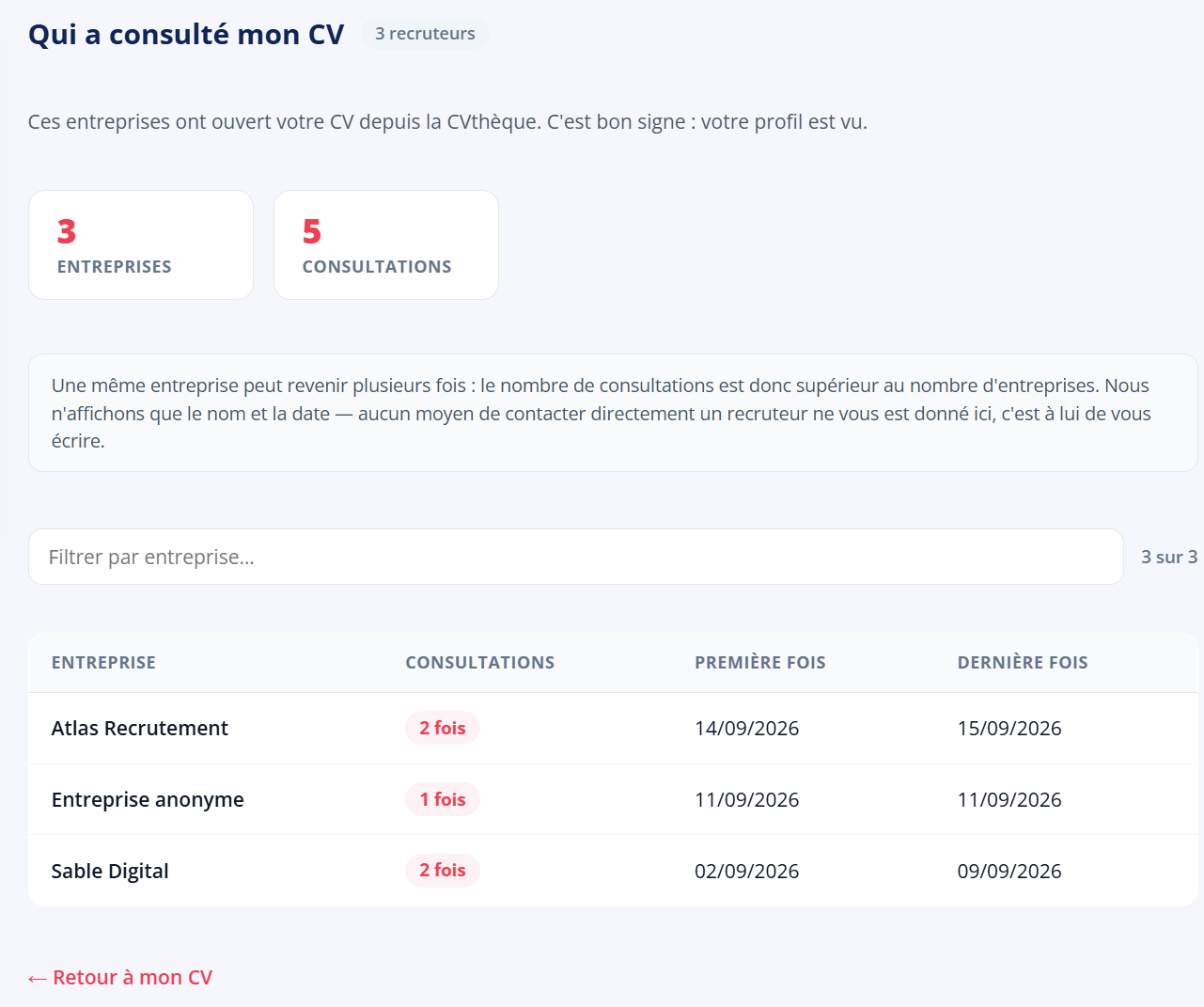Click the 'Qui a consulté mon CV' heading

(186, 35)
